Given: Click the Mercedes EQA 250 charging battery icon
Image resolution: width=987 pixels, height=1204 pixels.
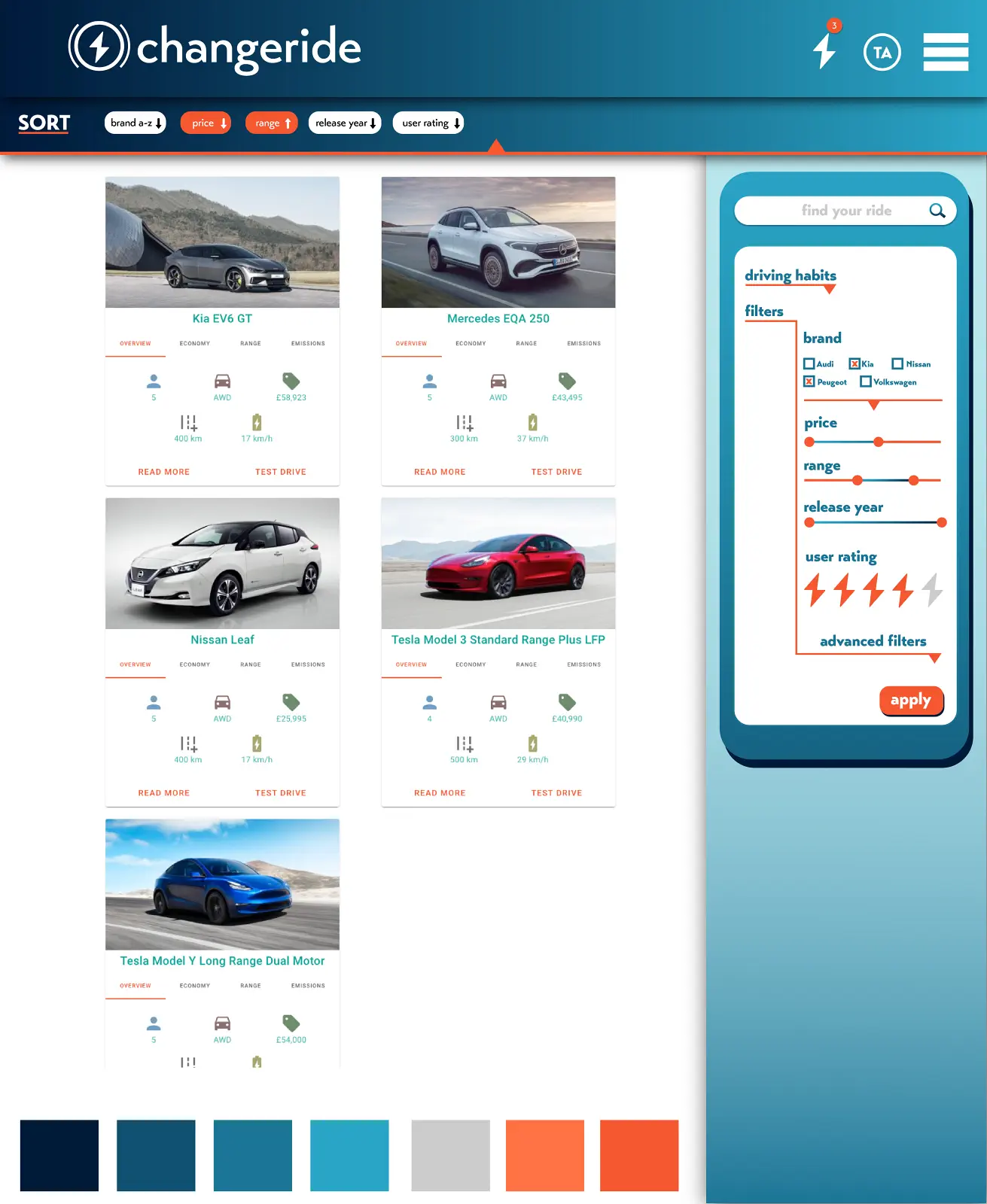Looking at the screenshot, I should [x=532, y=422].
